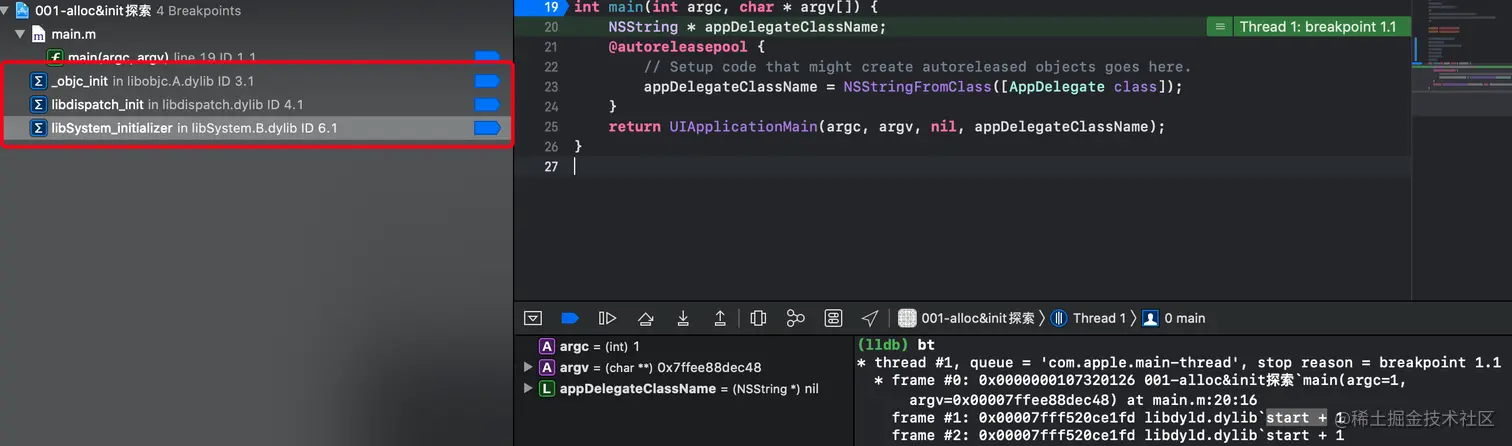Click the sigma icon beside _objc_init
This screenshot has height=446, width=1512.
(39, 81)
